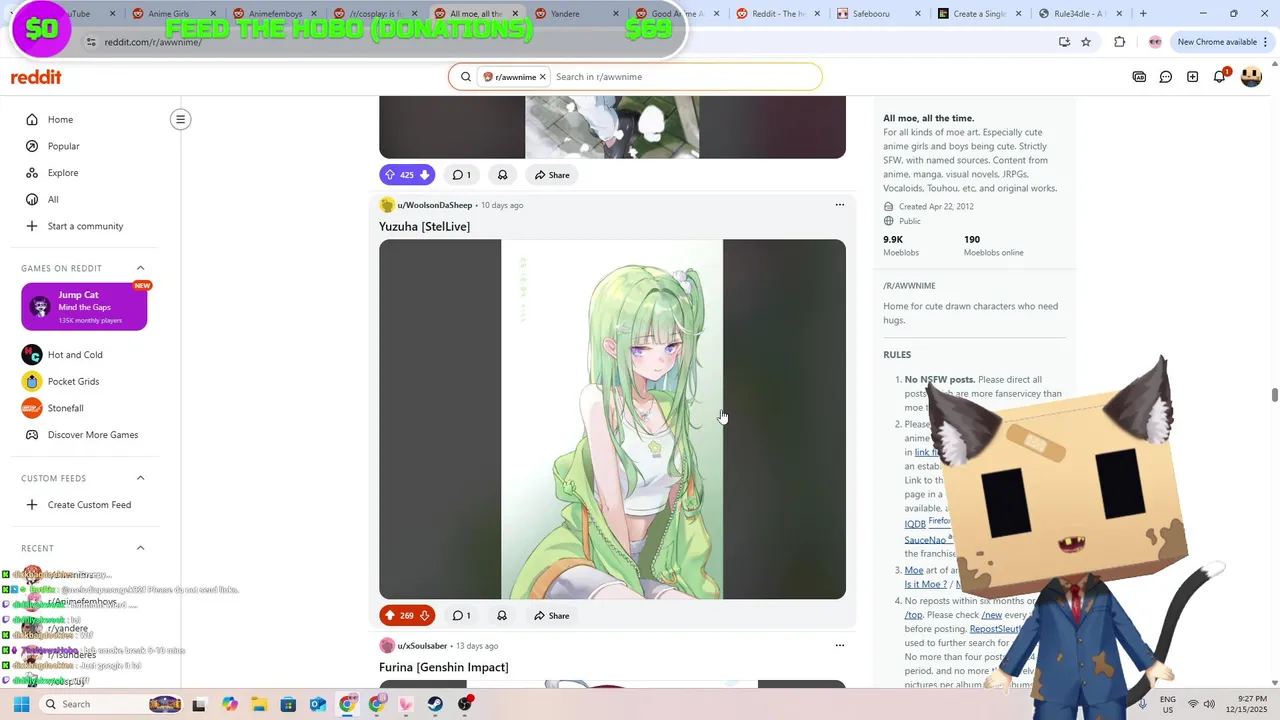
Task: Open the user avatar menu
Action: coord(1251,77)
